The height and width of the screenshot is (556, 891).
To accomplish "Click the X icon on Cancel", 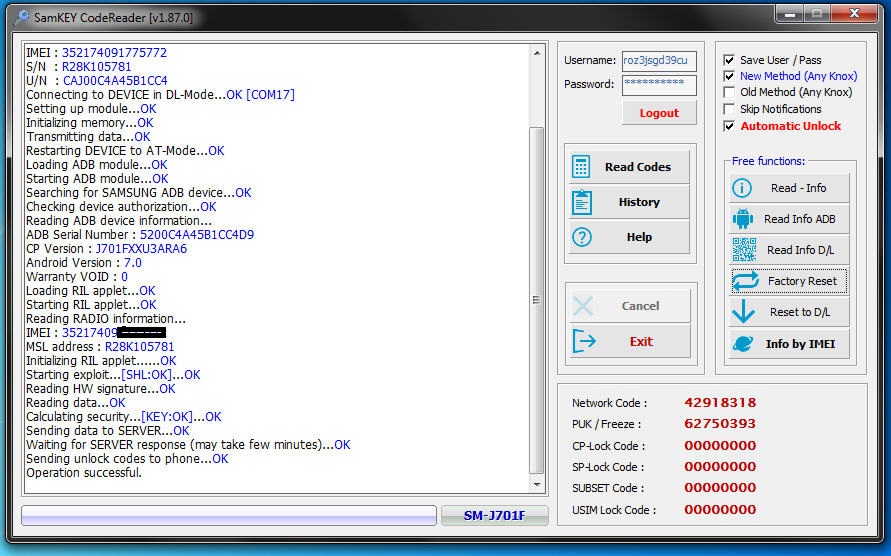I will 583,306.
